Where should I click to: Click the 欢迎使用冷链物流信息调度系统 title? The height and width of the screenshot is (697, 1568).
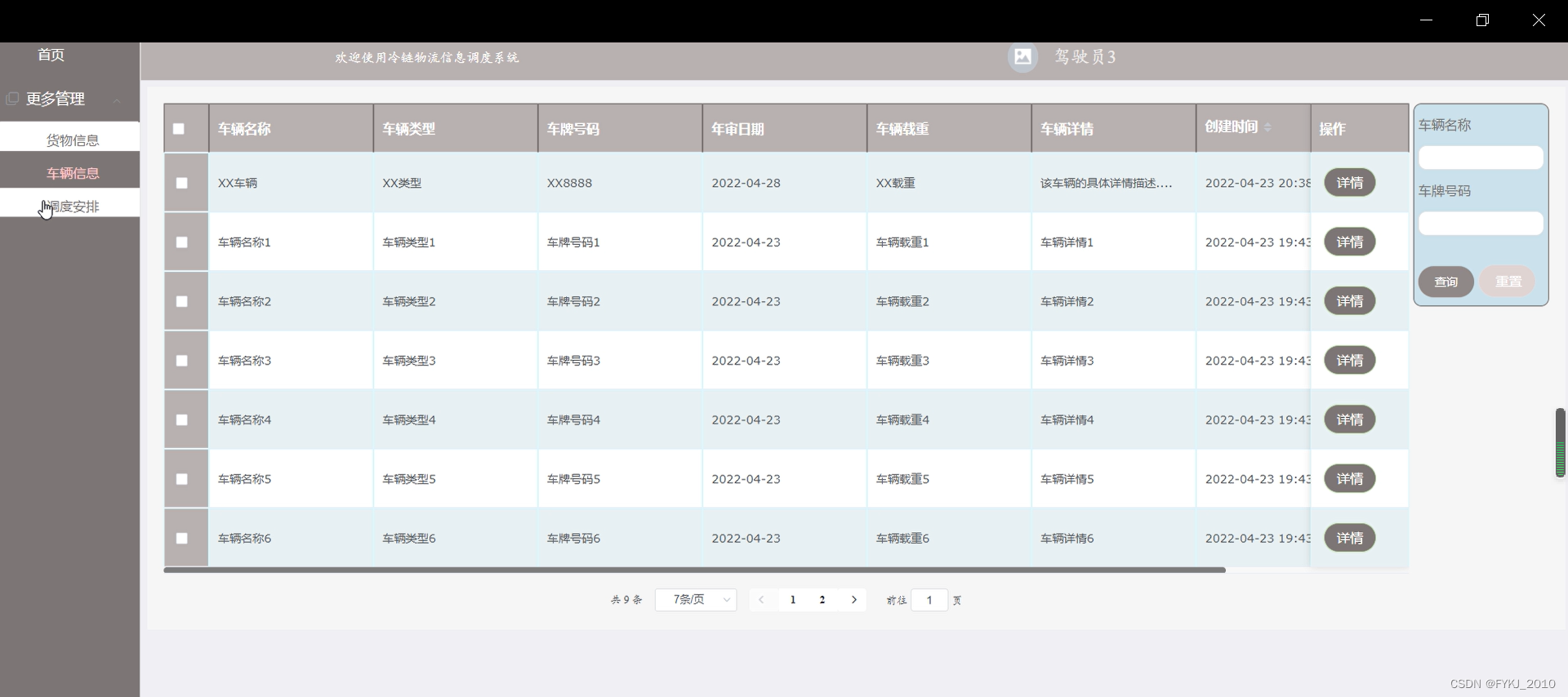tap(427, 57)
